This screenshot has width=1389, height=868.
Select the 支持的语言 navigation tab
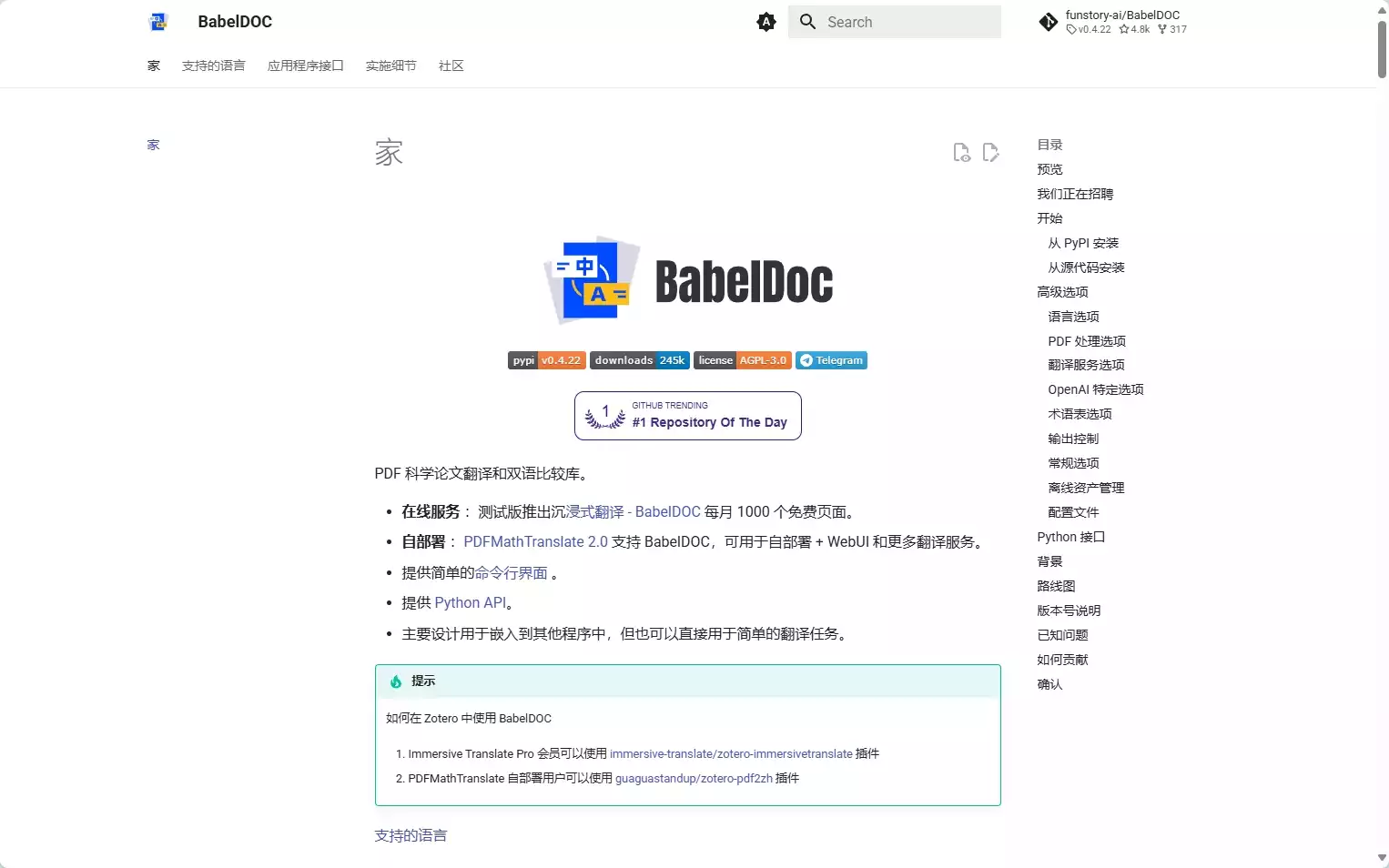coord(213,66)
